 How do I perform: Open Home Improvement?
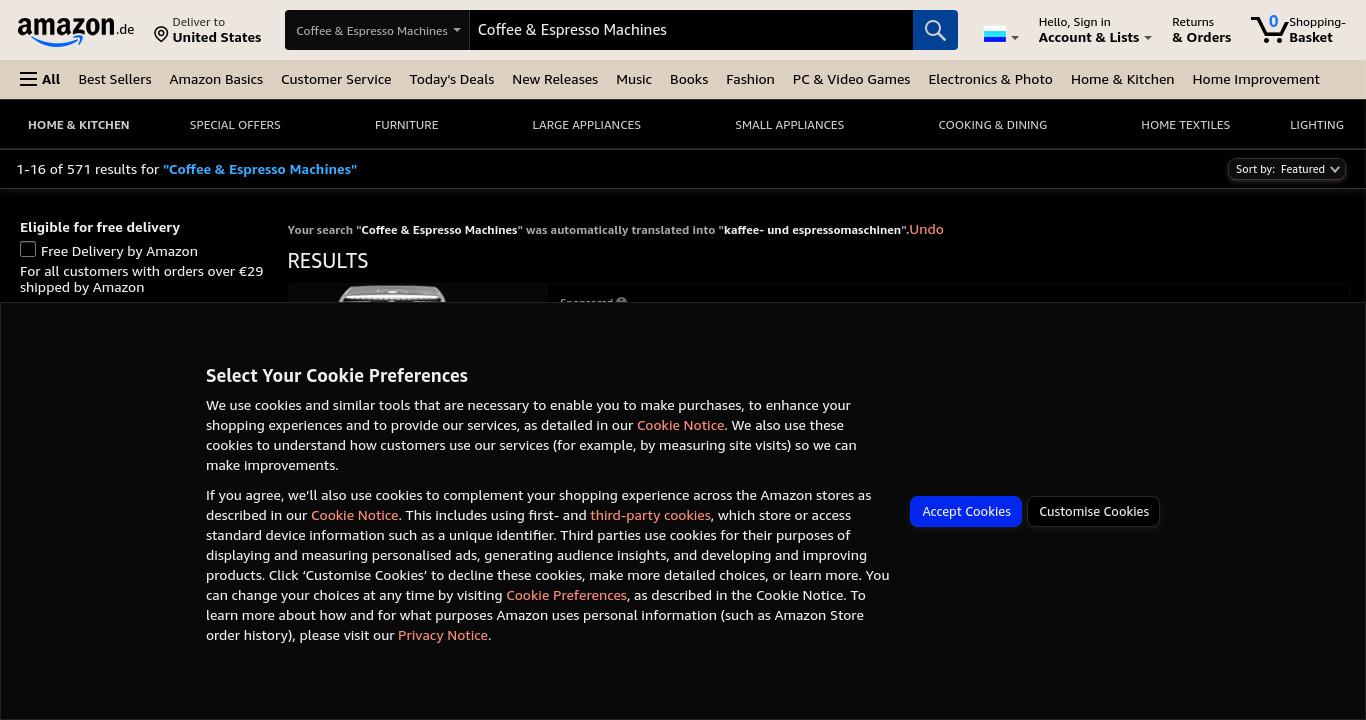click(1256, 79)
